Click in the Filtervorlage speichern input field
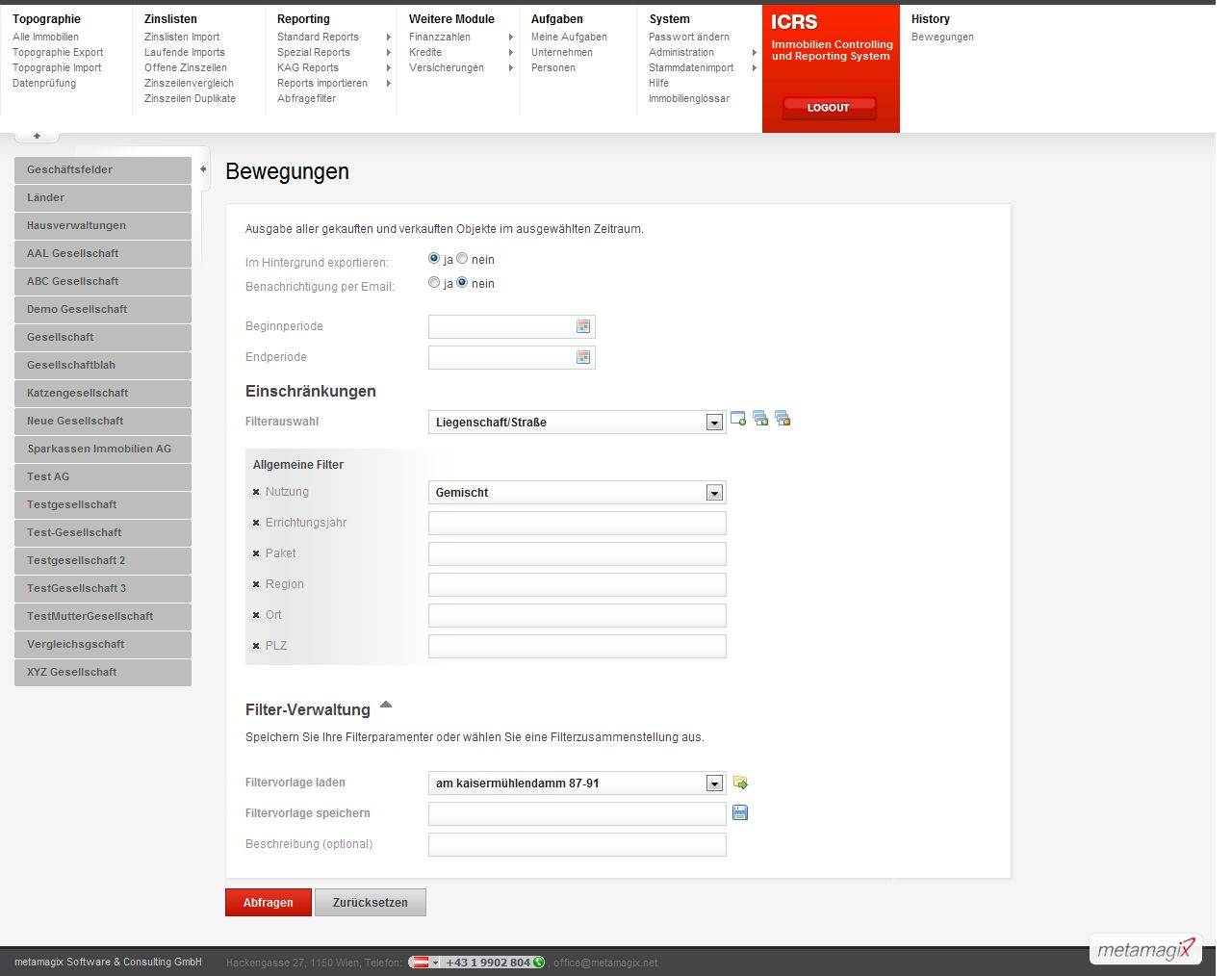The width and height of the screenshot is (1232, 976). (577, 814)
